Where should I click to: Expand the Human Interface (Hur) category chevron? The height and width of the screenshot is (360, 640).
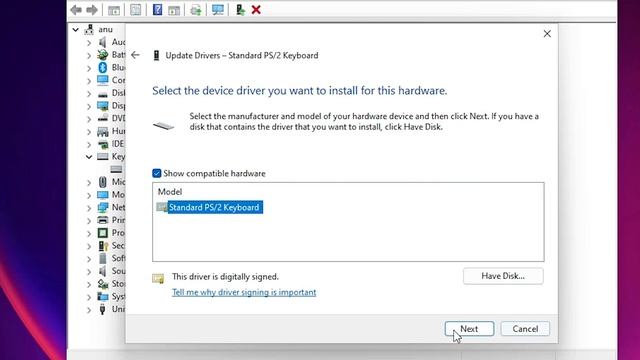(x=89, y=131)
